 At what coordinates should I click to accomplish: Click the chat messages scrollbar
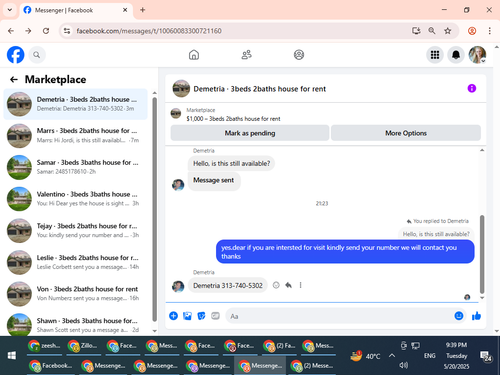[482, 254]
